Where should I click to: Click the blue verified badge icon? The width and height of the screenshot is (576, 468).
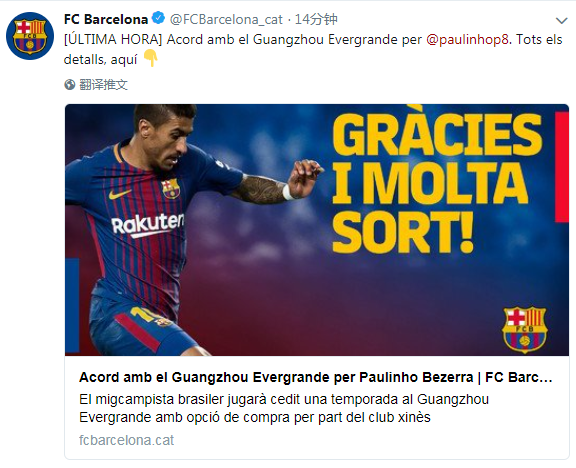(x=159, y=18)
